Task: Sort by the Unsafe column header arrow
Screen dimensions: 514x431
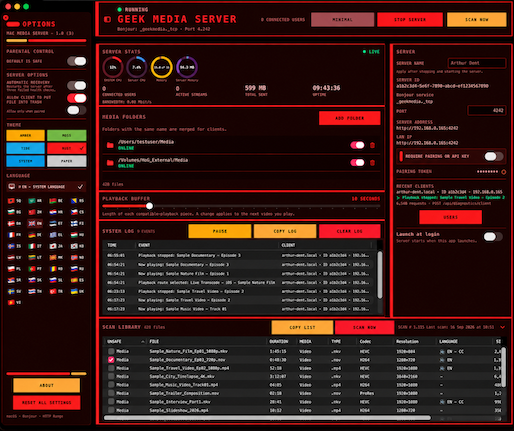Action: click(x=143, y=342)
